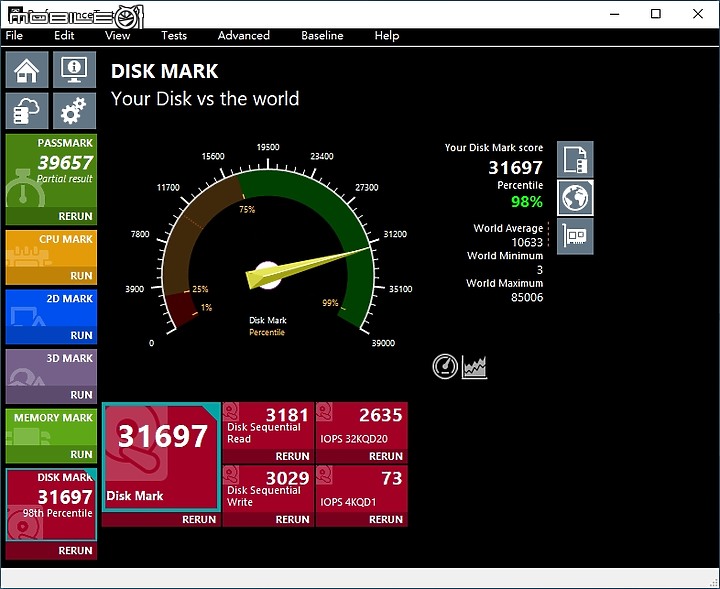Rerun the Disk Sequential Read test
This screenshot has width=720, height=589.
[292, 456]
